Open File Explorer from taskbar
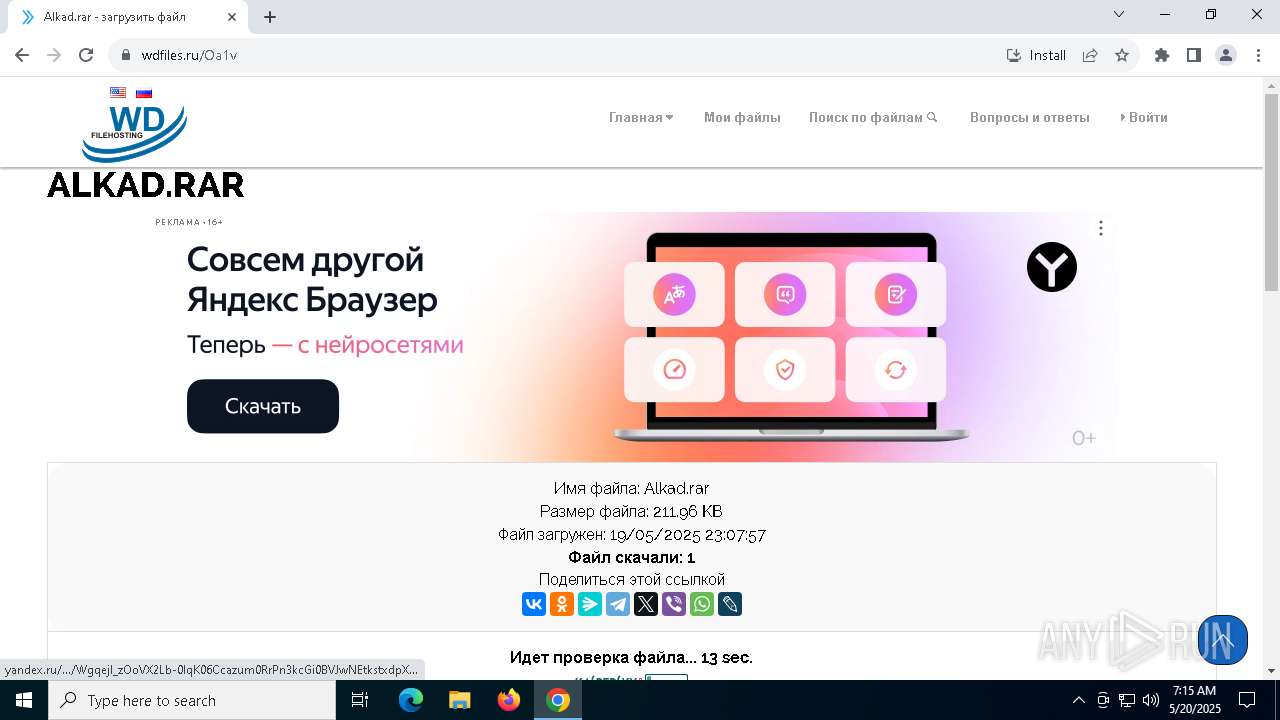Image resolution: width=1280 pixels, height=720 pixels. click(460, 700)
